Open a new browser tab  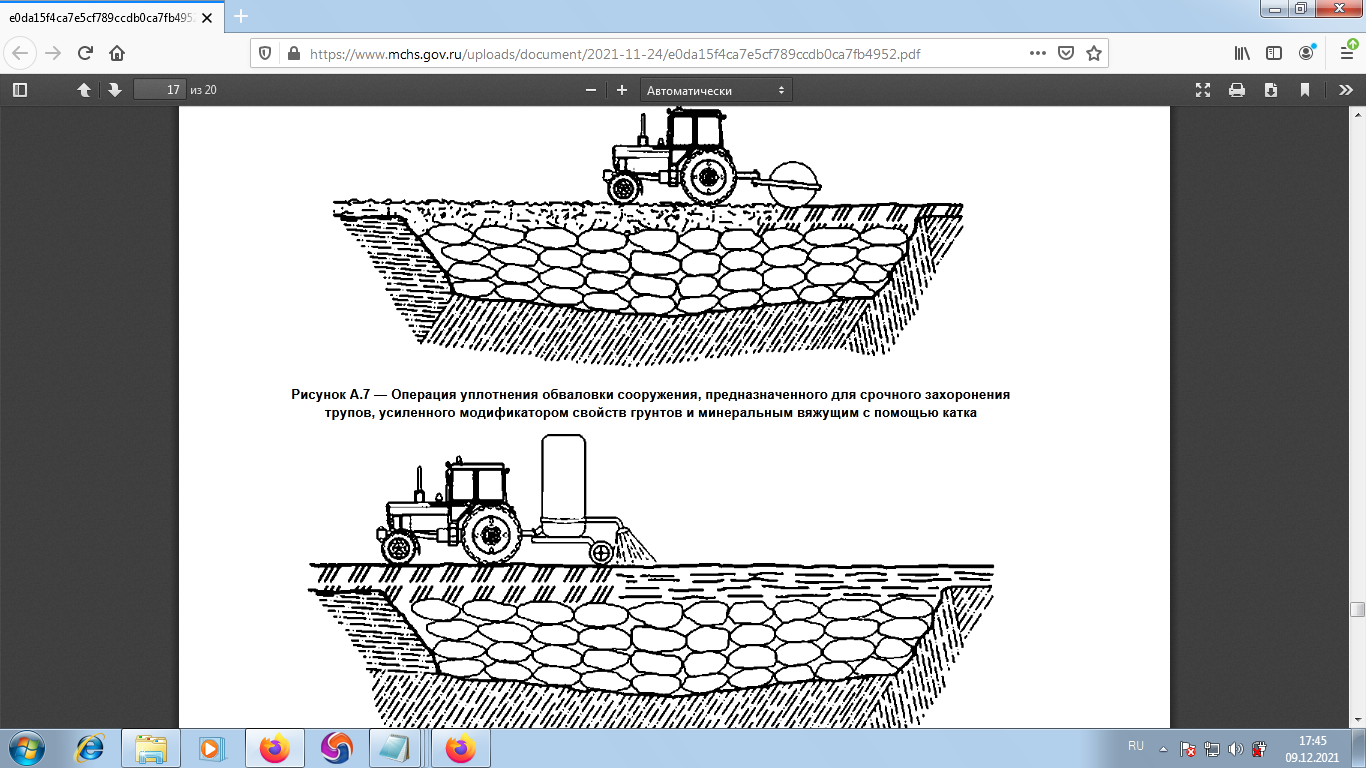(x=240, y=16)
